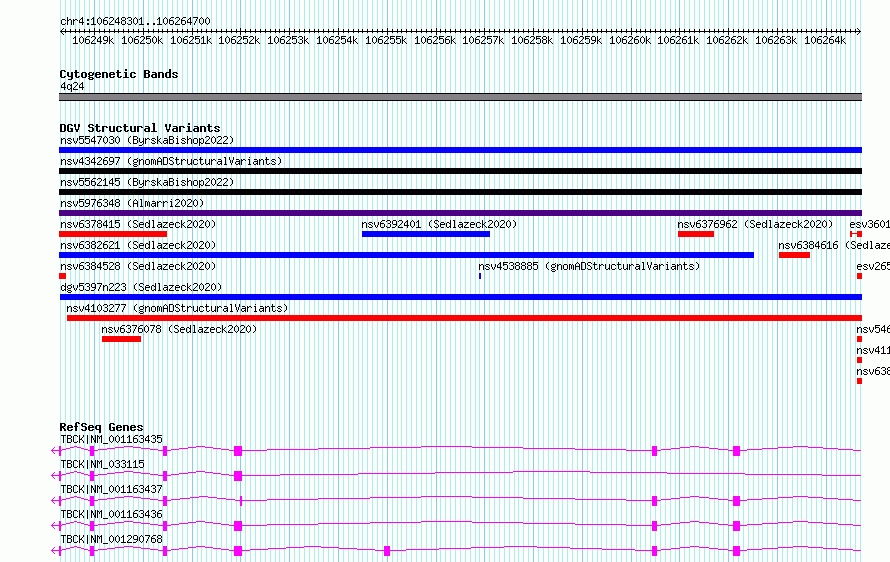Image resolution: width=890 pixels, height=562 pixels.
Task: Open nsv6376962 (Sedlazeck2020) variant label
Action: 755,224
